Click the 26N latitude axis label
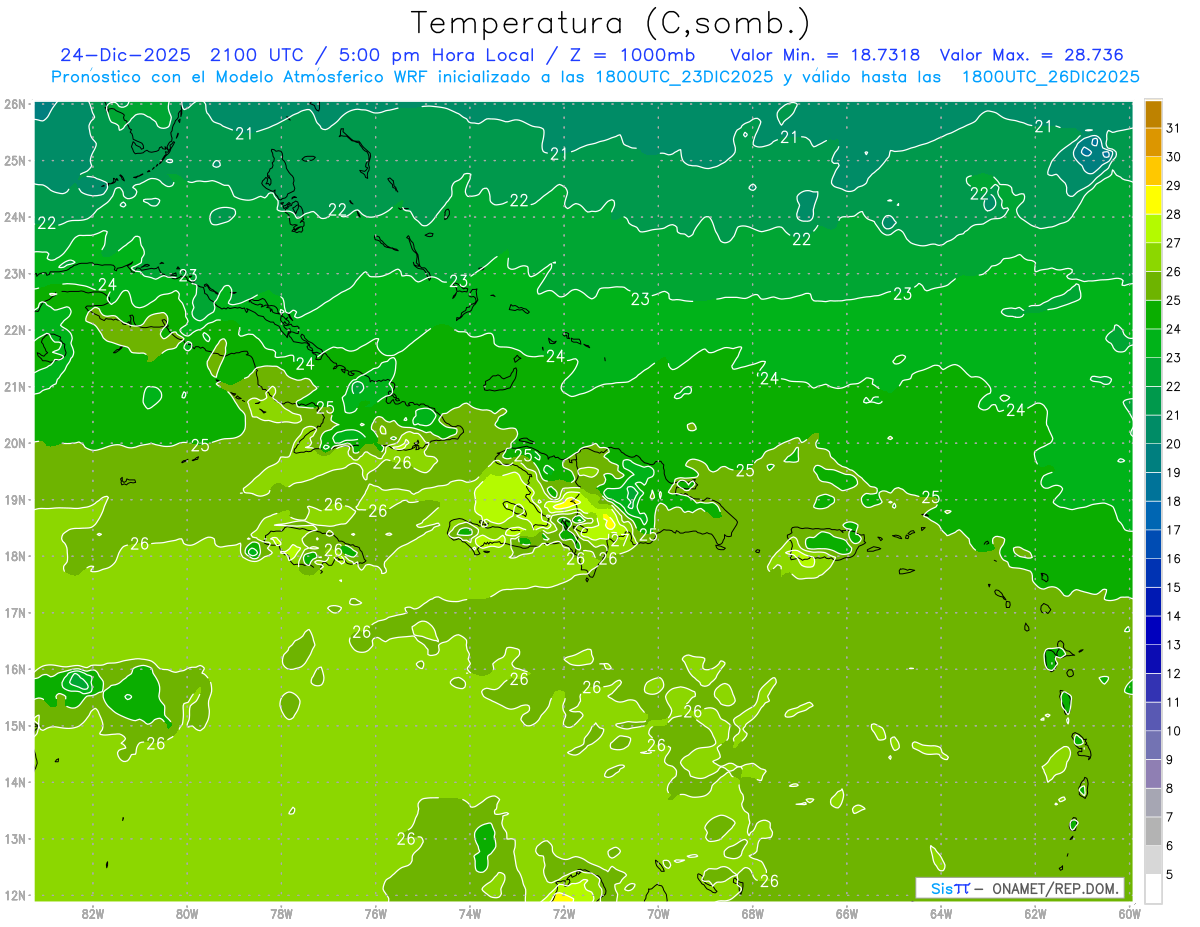 (x=14, y=104)
